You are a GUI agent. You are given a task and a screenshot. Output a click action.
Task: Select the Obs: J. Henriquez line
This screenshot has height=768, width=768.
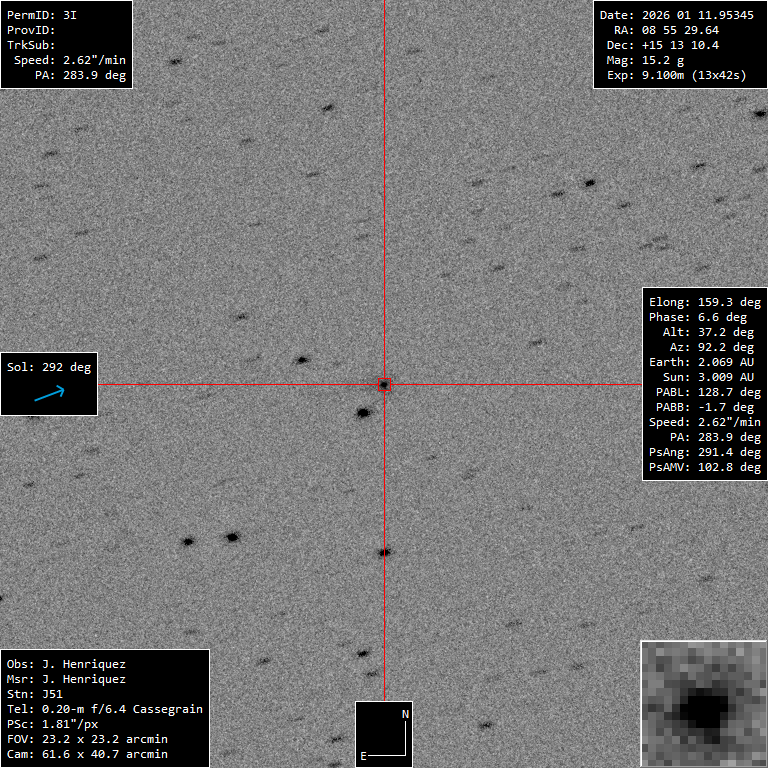pos(66,664)
